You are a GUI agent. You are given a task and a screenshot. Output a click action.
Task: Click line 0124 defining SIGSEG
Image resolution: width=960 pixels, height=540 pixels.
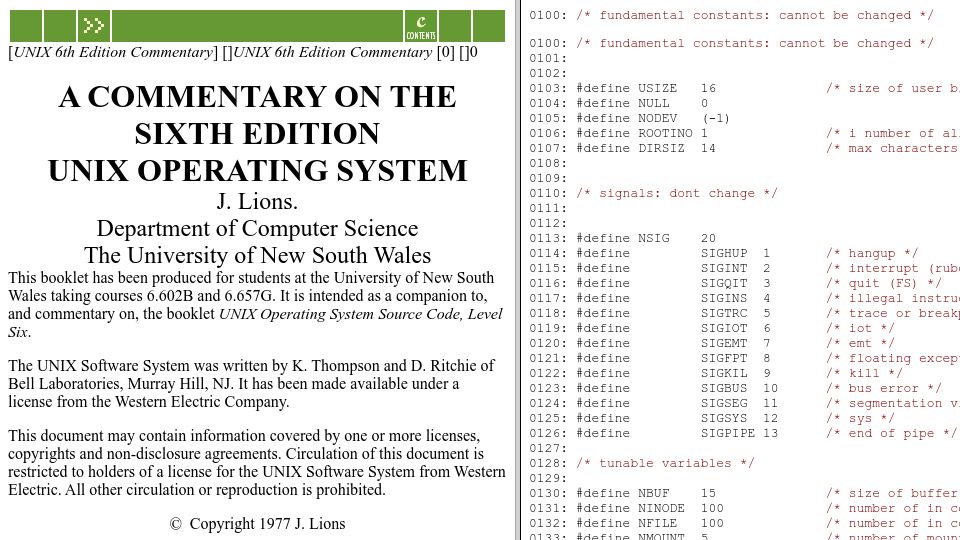tap(744, 403)
